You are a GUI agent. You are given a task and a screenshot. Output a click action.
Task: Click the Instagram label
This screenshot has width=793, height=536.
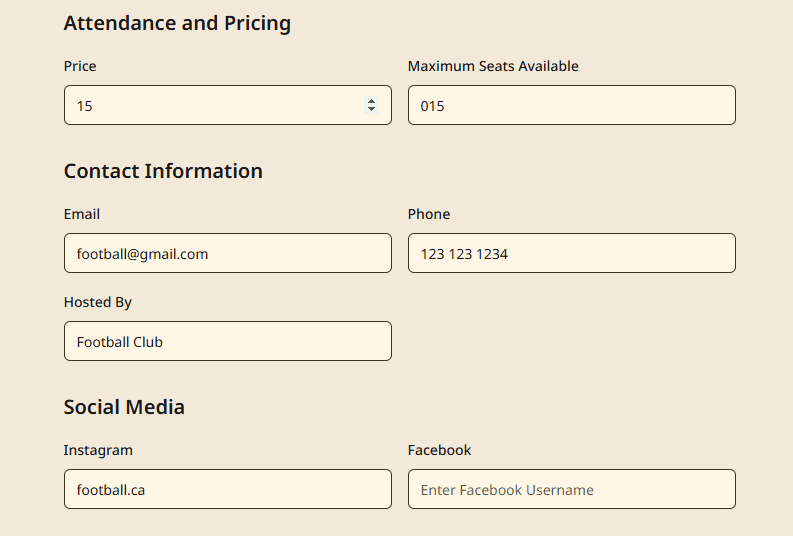(x=98, y=450)
